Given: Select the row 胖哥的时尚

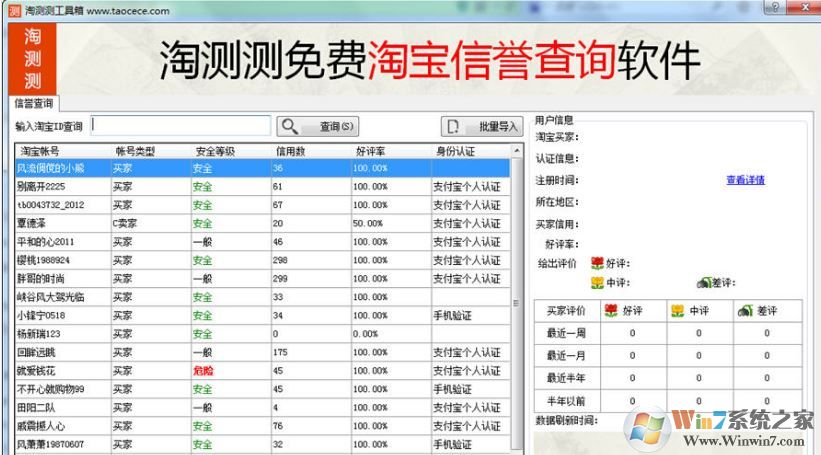Looking at the screenshot, I should [x=262, y=279].
